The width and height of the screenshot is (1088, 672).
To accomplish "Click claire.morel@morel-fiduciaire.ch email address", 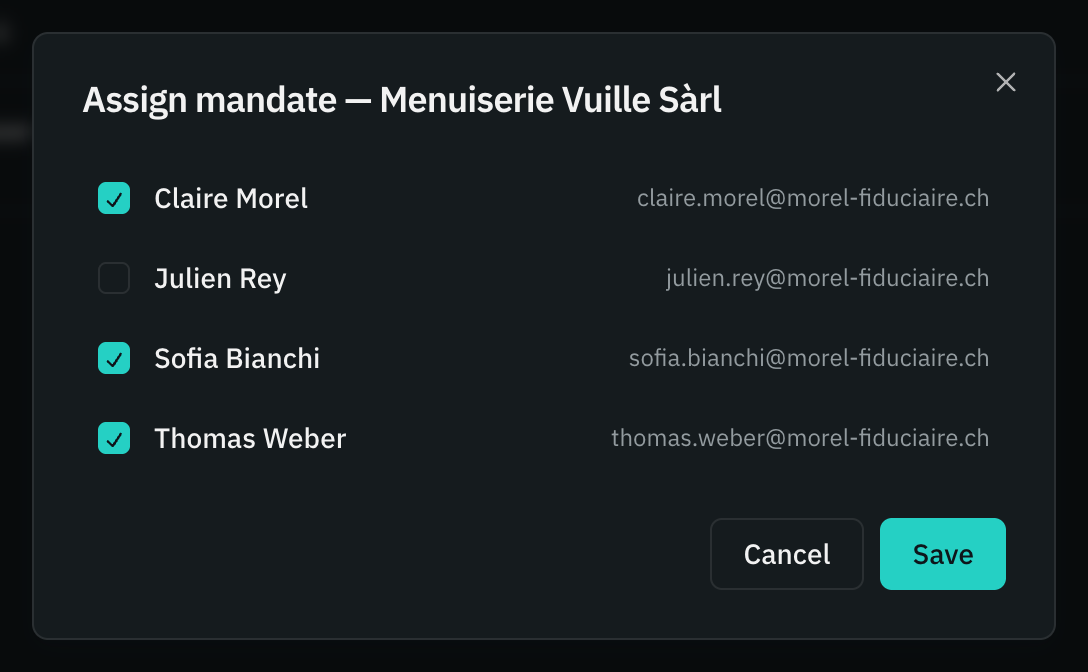I will pos(813,199).
